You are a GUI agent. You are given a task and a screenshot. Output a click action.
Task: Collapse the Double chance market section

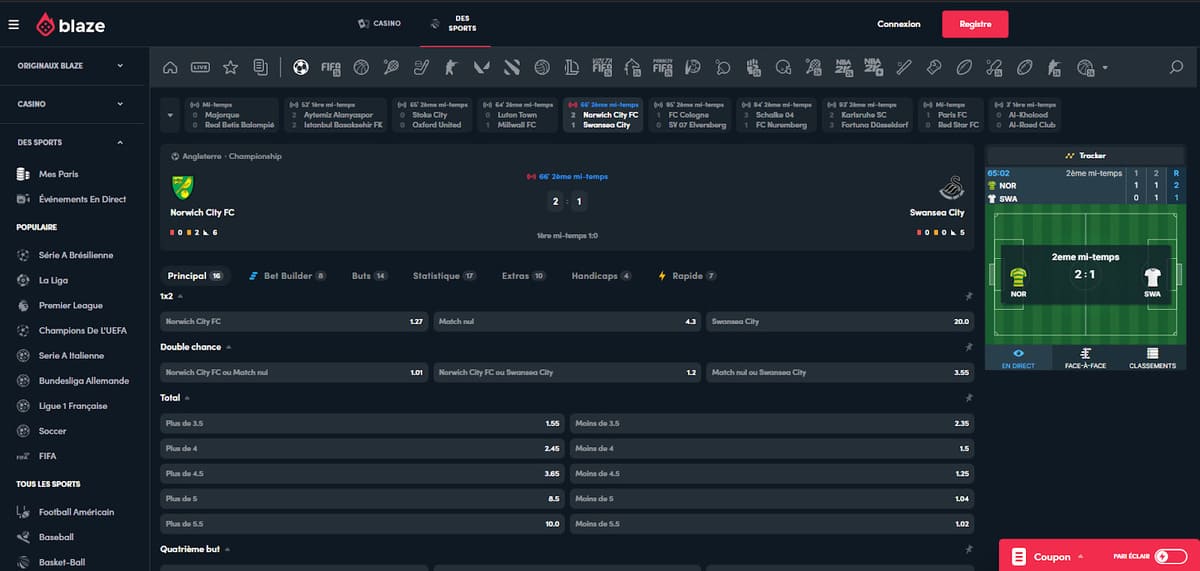click(229, 347)
